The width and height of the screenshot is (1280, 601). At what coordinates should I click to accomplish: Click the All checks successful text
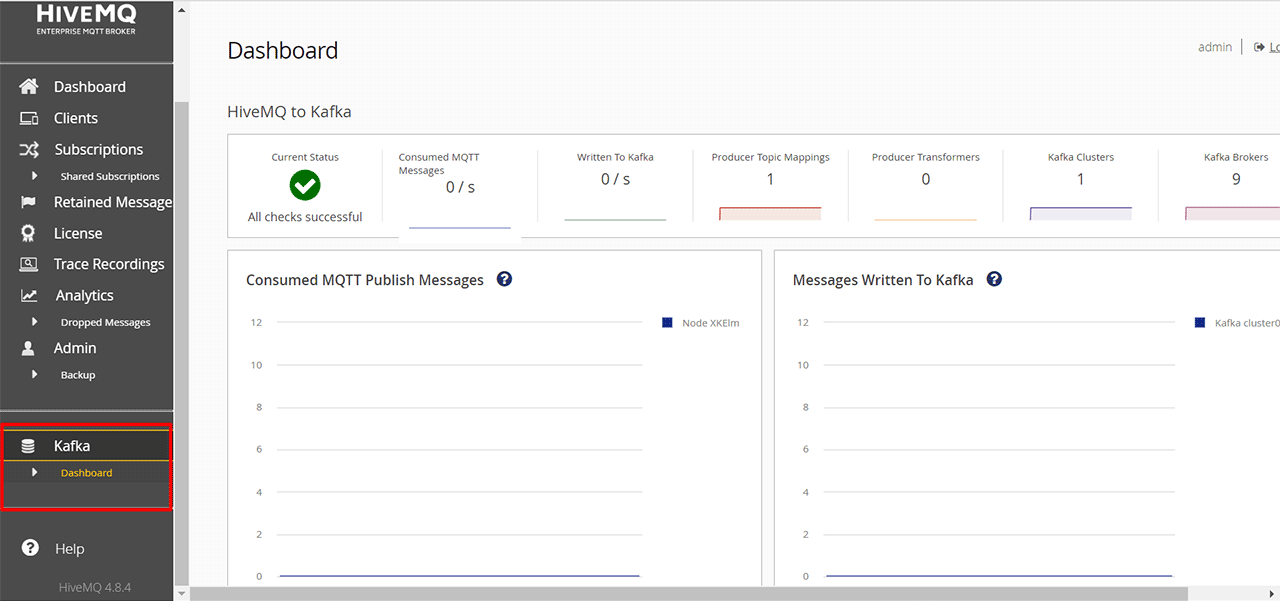click(x=305, y=217)
